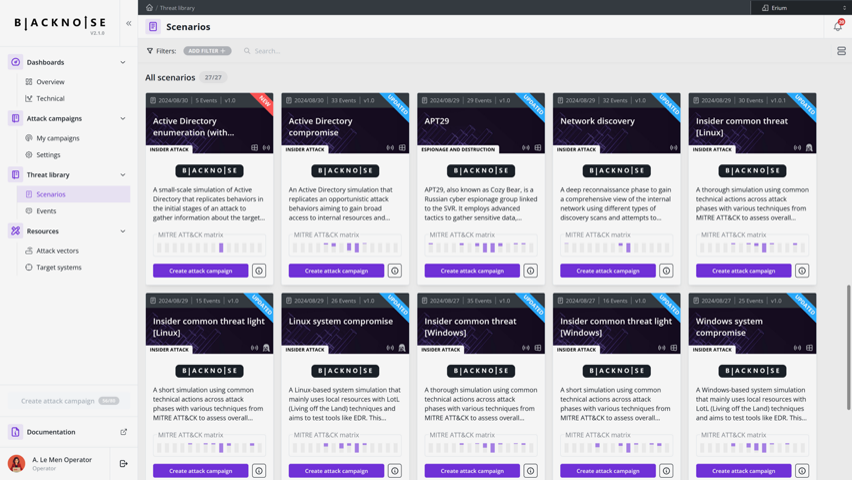
Task: Open the Technical dashboard
Action: pyautogui.click(x=51, y=98)
